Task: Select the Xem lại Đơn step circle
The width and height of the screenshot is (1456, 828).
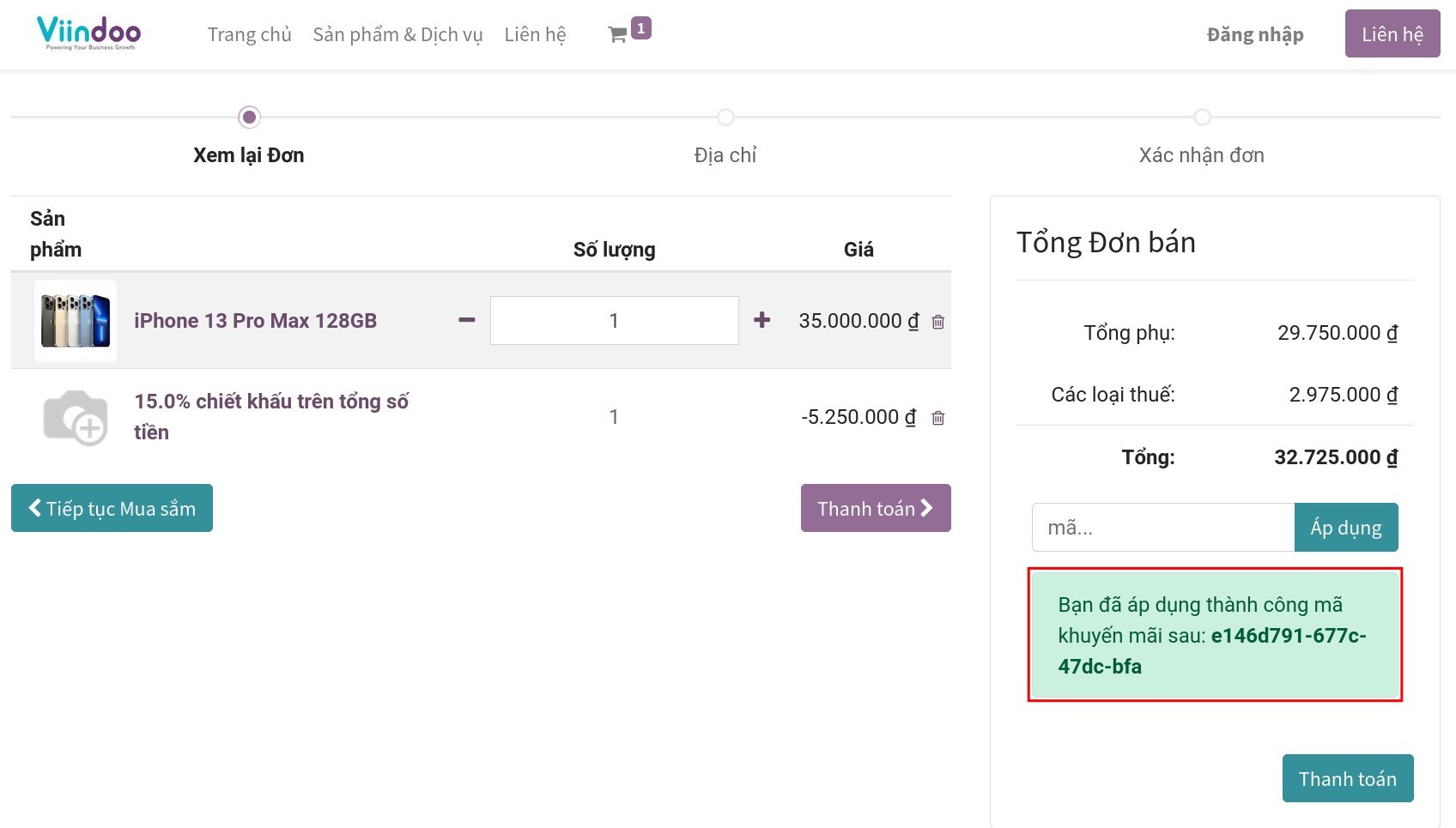Action: coord(249,117)
